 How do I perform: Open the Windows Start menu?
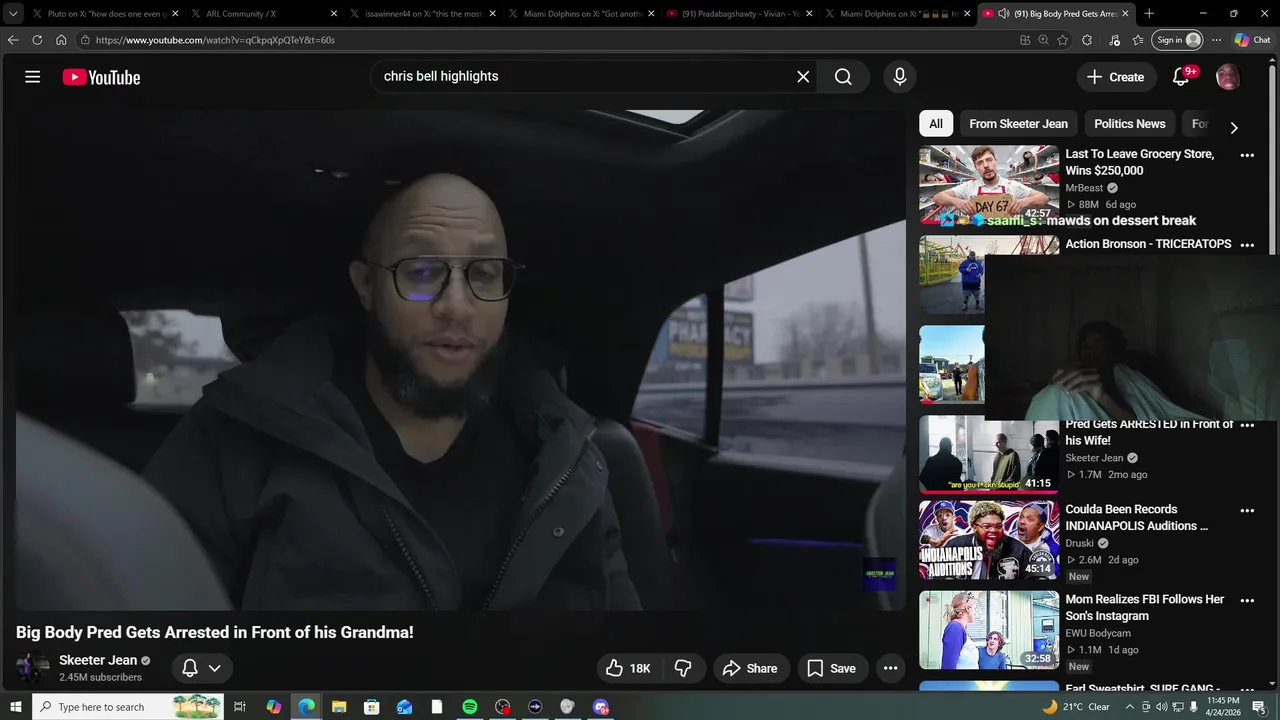tap(15, 707)
